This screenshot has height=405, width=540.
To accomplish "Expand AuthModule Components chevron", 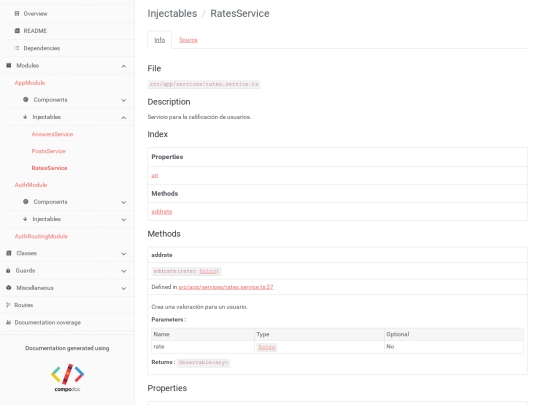I will point(124,202).
